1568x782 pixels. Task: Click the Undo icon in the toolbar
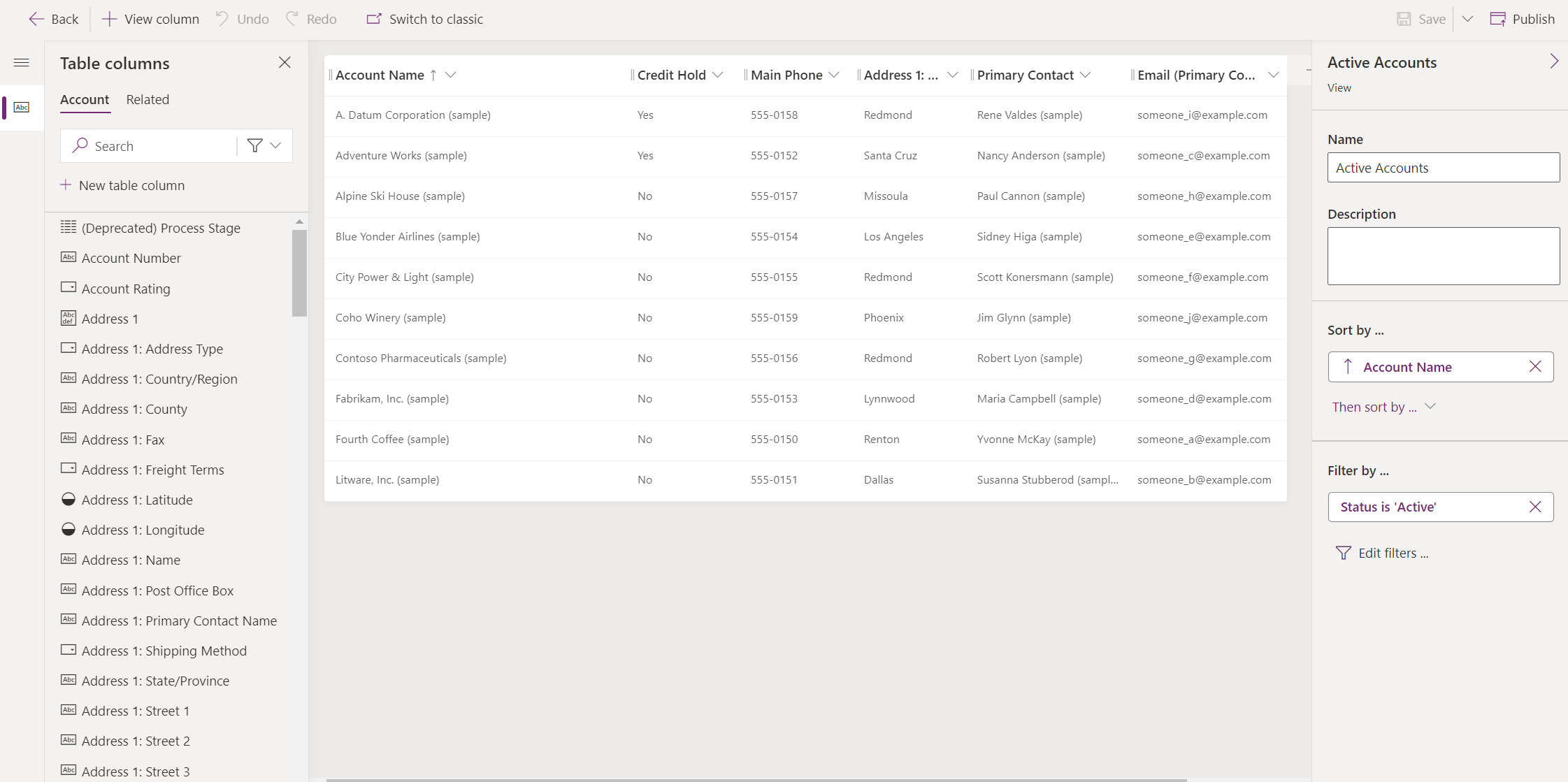pos(221,19)
